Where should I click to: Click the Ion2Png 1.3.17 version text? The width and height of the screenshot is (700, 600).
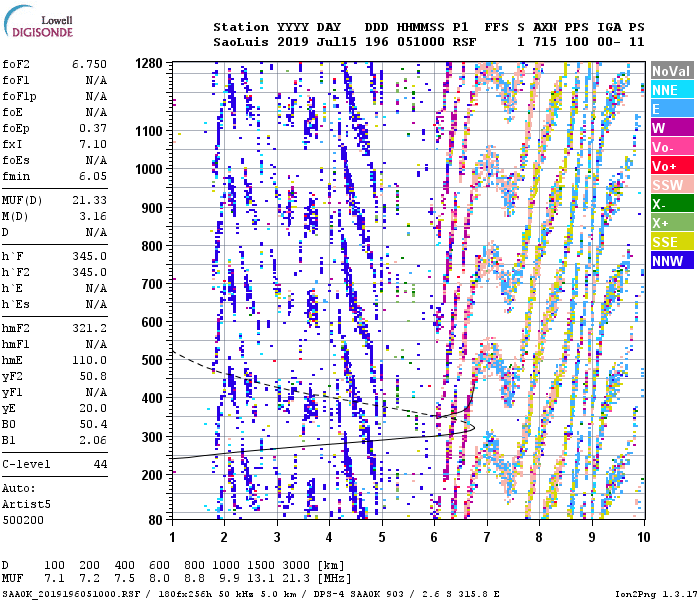tap(656, 594)
